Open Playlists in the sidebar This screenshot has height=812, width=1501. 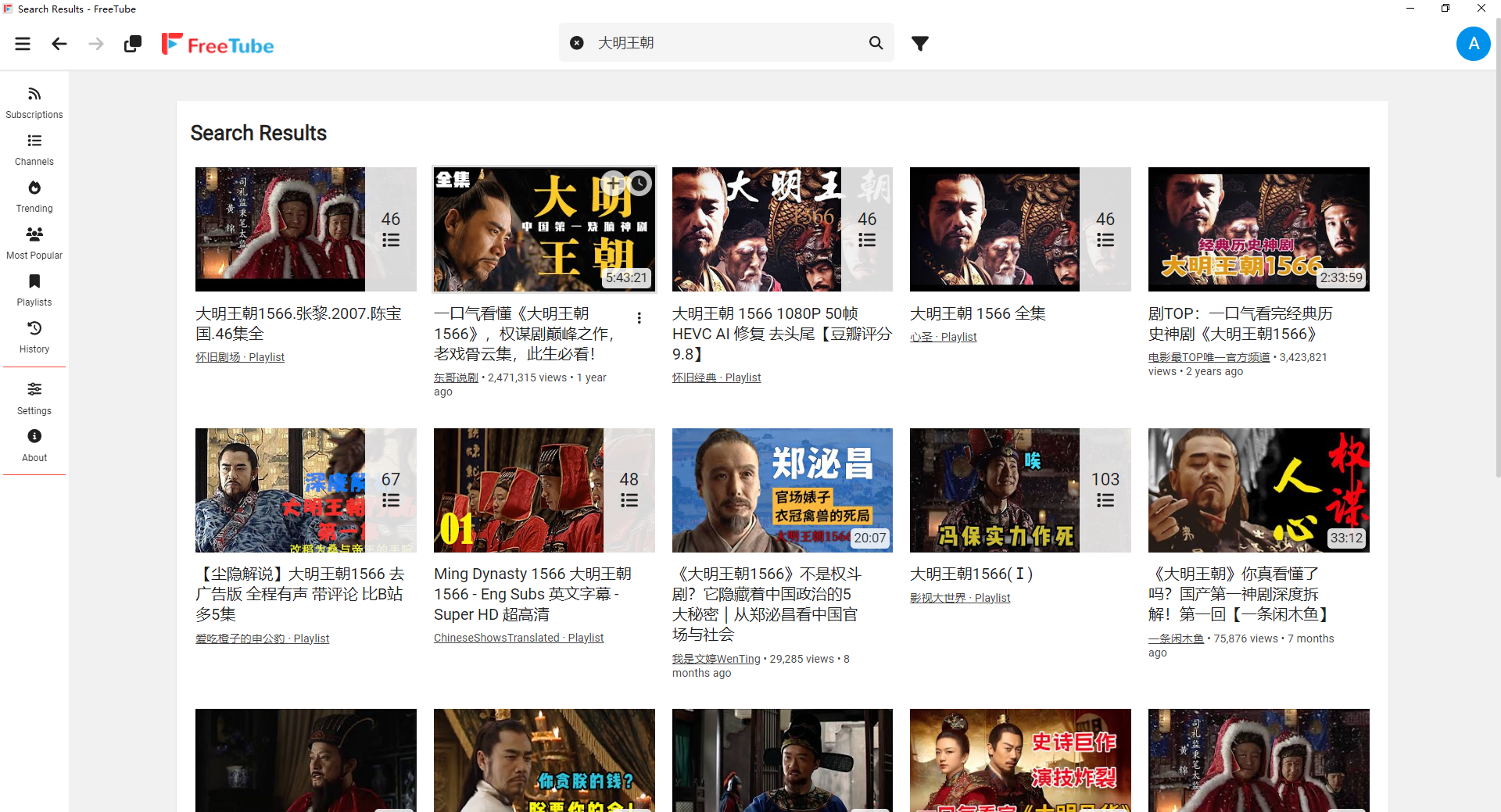click(x=34, y=291)
